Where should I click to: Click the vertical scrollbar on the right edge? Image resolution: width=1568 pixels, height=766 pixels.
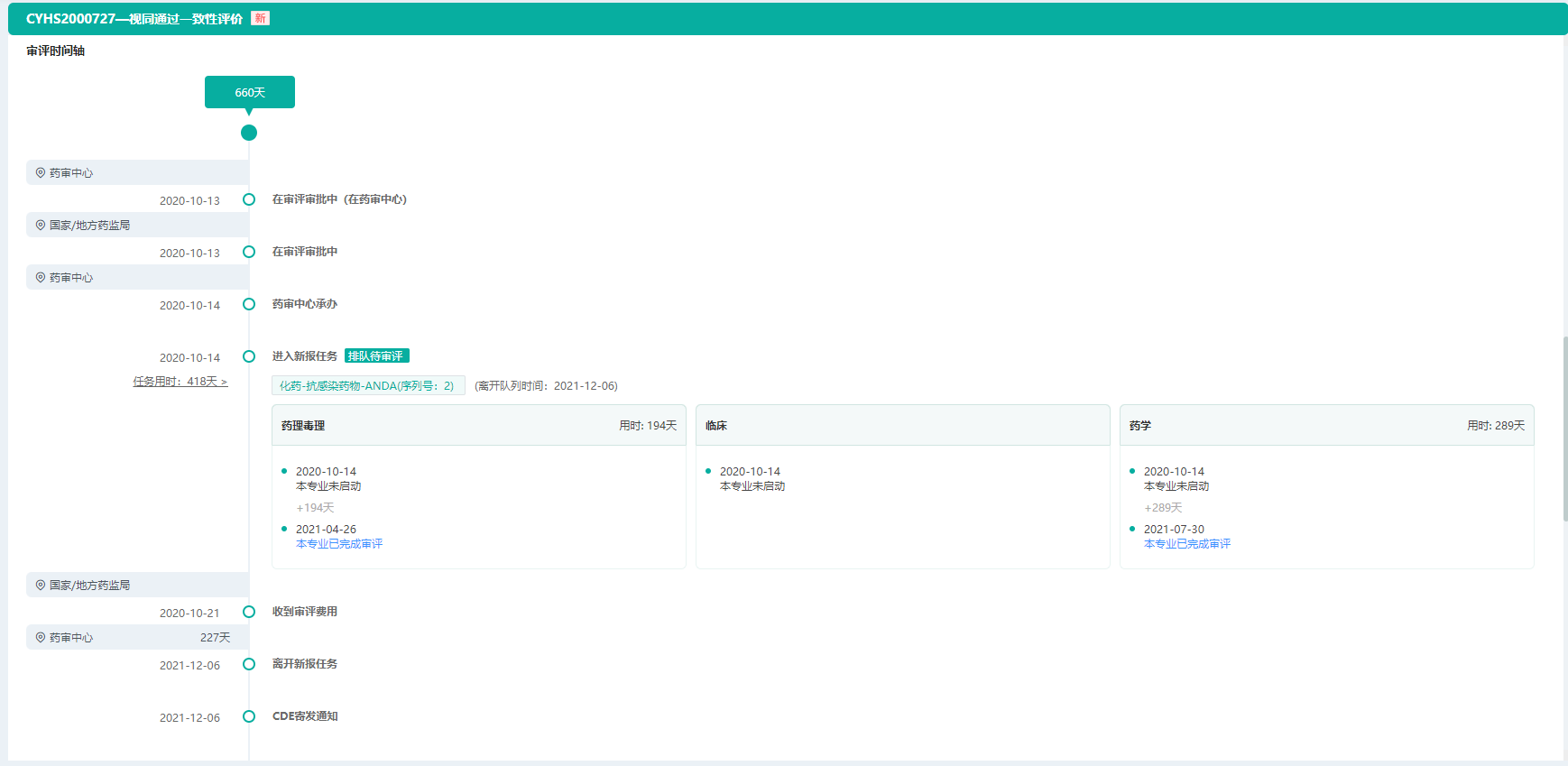1565,429
